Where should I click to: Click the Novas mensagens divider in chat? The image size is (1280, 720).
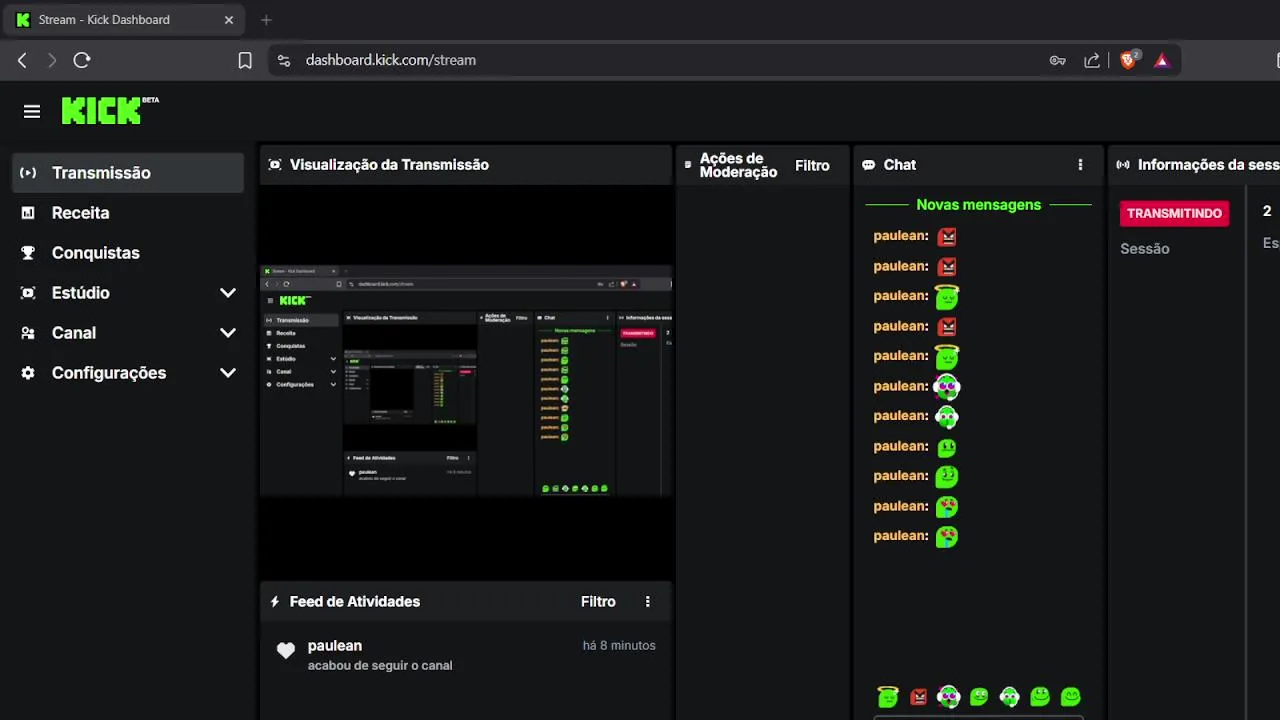pyautogui.click(x=978, y=205)
